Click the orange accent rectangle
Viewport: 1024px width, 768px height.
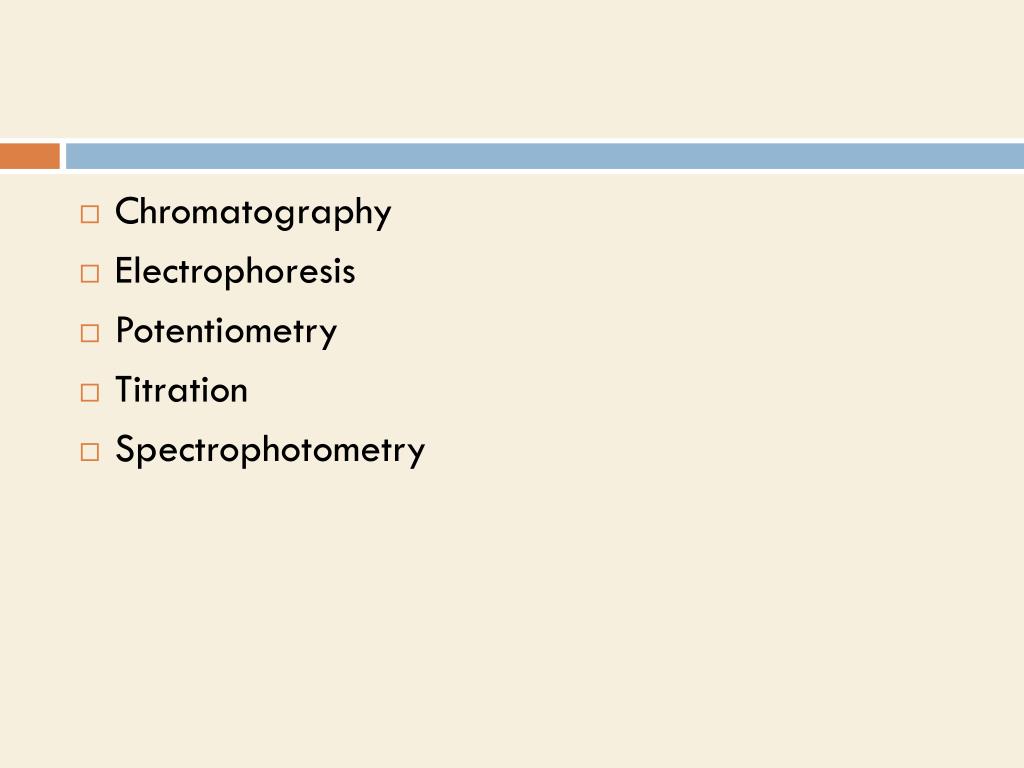(x=29, y=156)
